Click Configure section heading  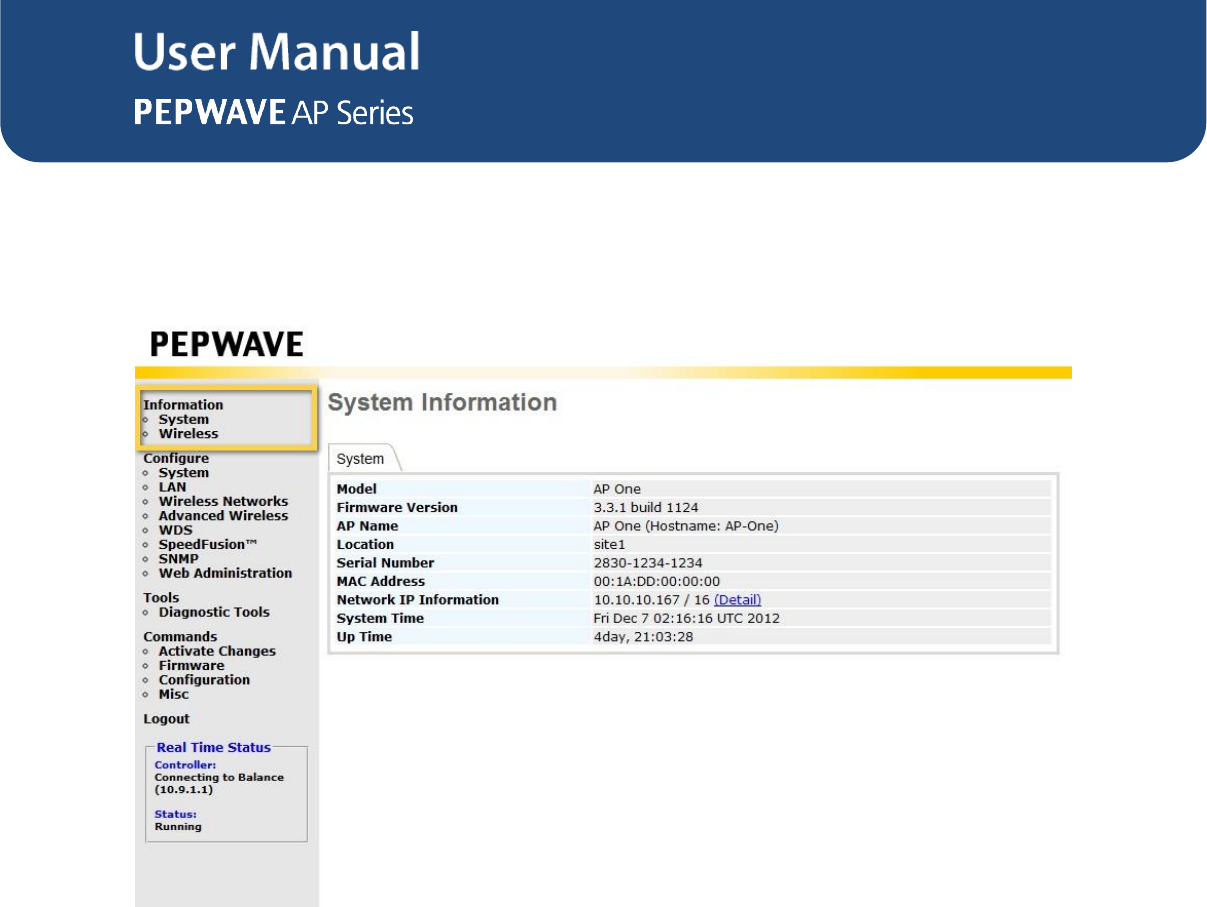[x=176, y=459]
